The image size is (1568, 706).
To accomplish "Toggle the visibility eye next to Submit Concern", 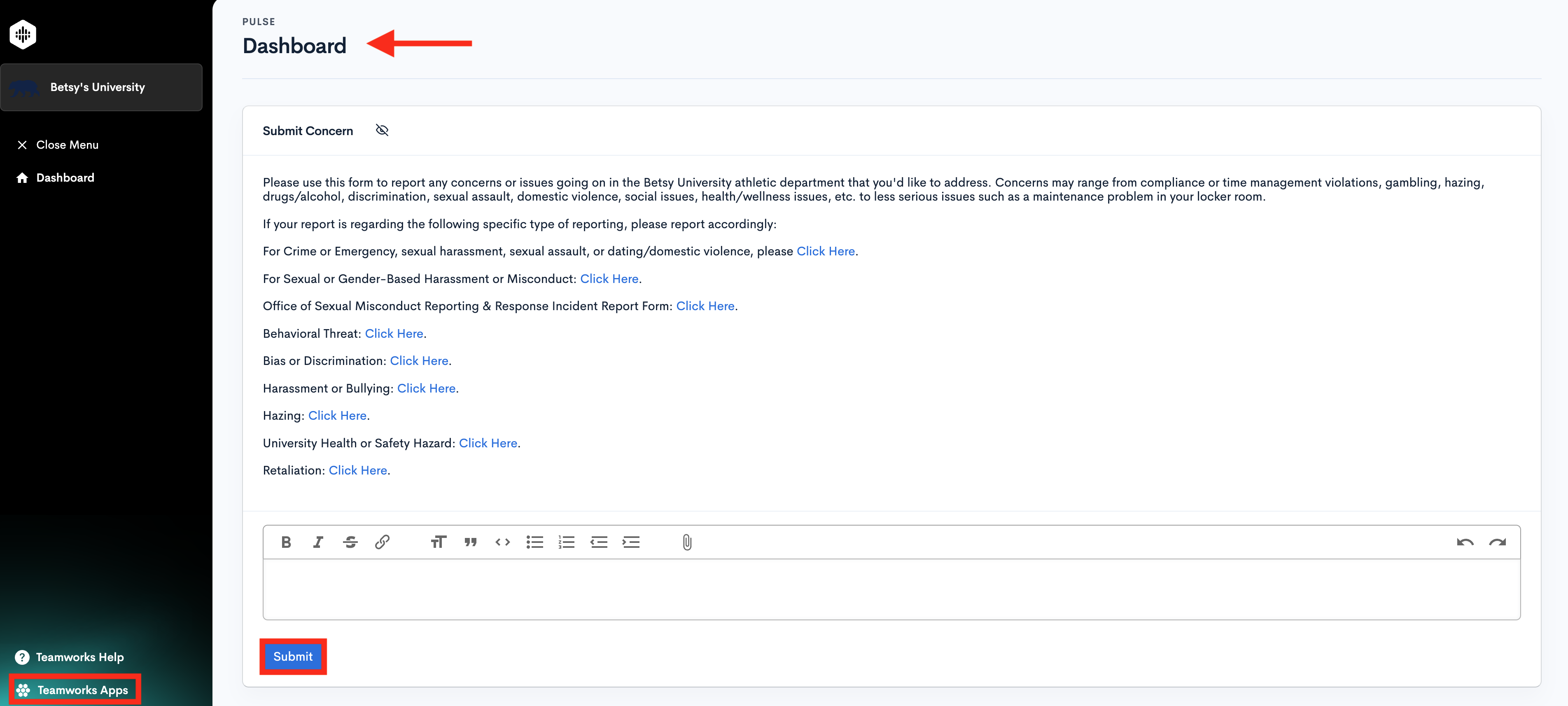I will tap(382, 130).
